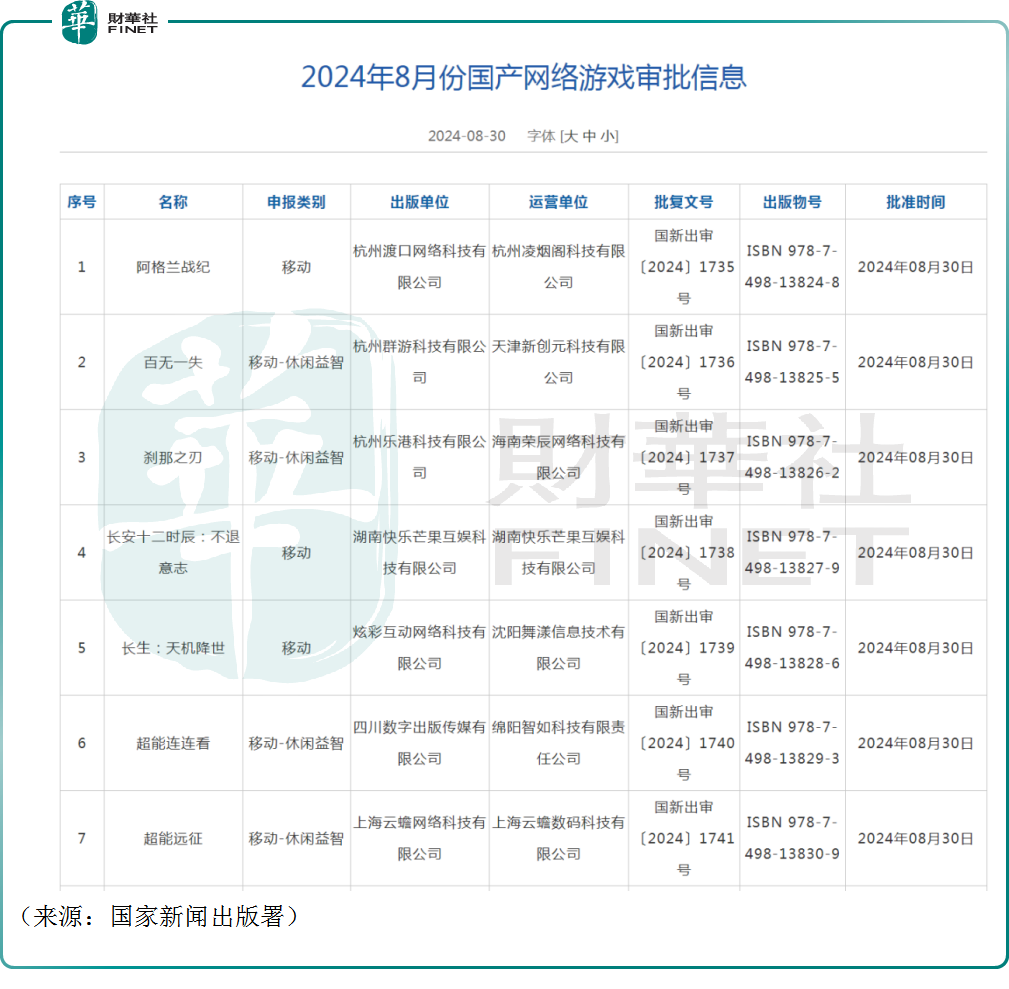The height and width of the screenshot is (989, 1009).
Task: Click ISBN 978-7-498-13824-8
Action: [x=792, y=267]
